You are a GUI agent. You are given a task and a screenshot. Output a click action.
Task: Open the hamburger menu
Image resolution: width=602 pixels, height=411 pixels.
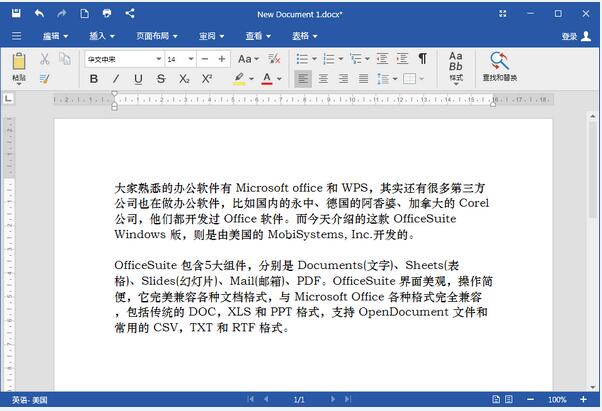(17, 36)
